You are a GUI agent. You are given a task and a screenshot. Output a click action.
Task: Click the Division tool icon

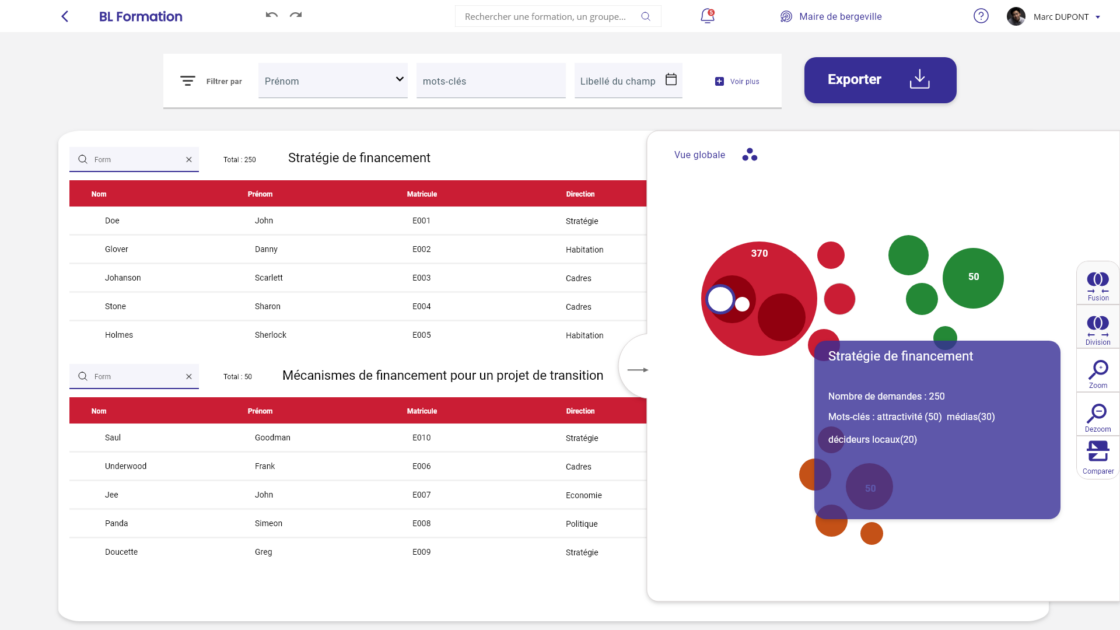point(1098,327)
